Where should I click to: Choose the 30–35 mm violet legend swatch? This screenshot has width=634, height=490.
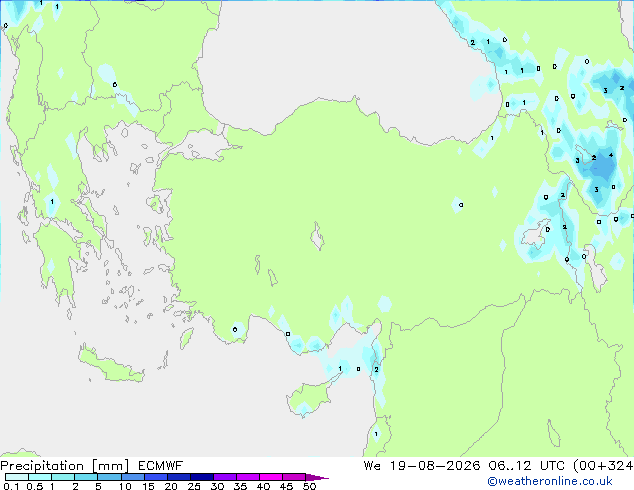point(224,477)
